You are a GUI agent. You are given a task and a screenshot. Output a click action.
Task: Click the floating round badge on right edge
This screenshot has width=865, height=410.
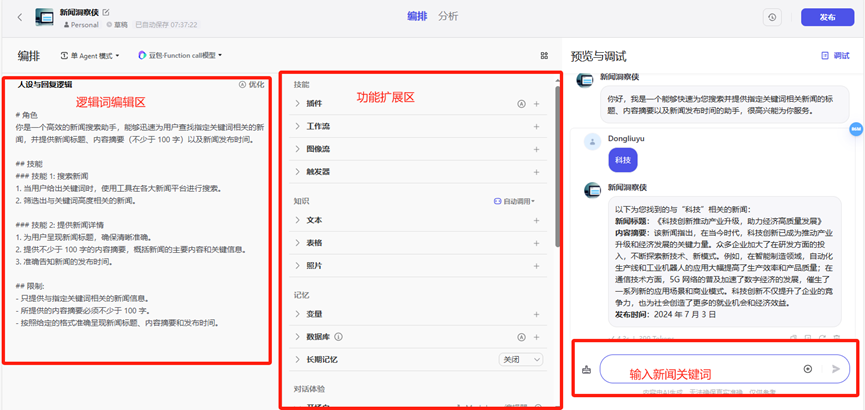[x=857, y=129]
